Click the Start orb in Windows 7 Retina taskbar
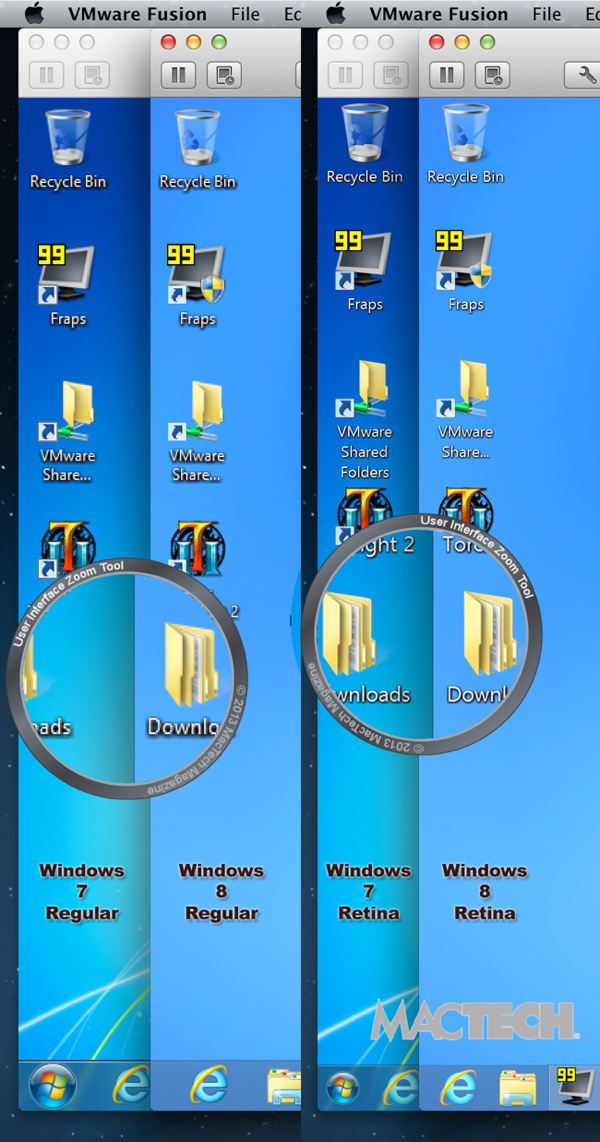 342,1085
